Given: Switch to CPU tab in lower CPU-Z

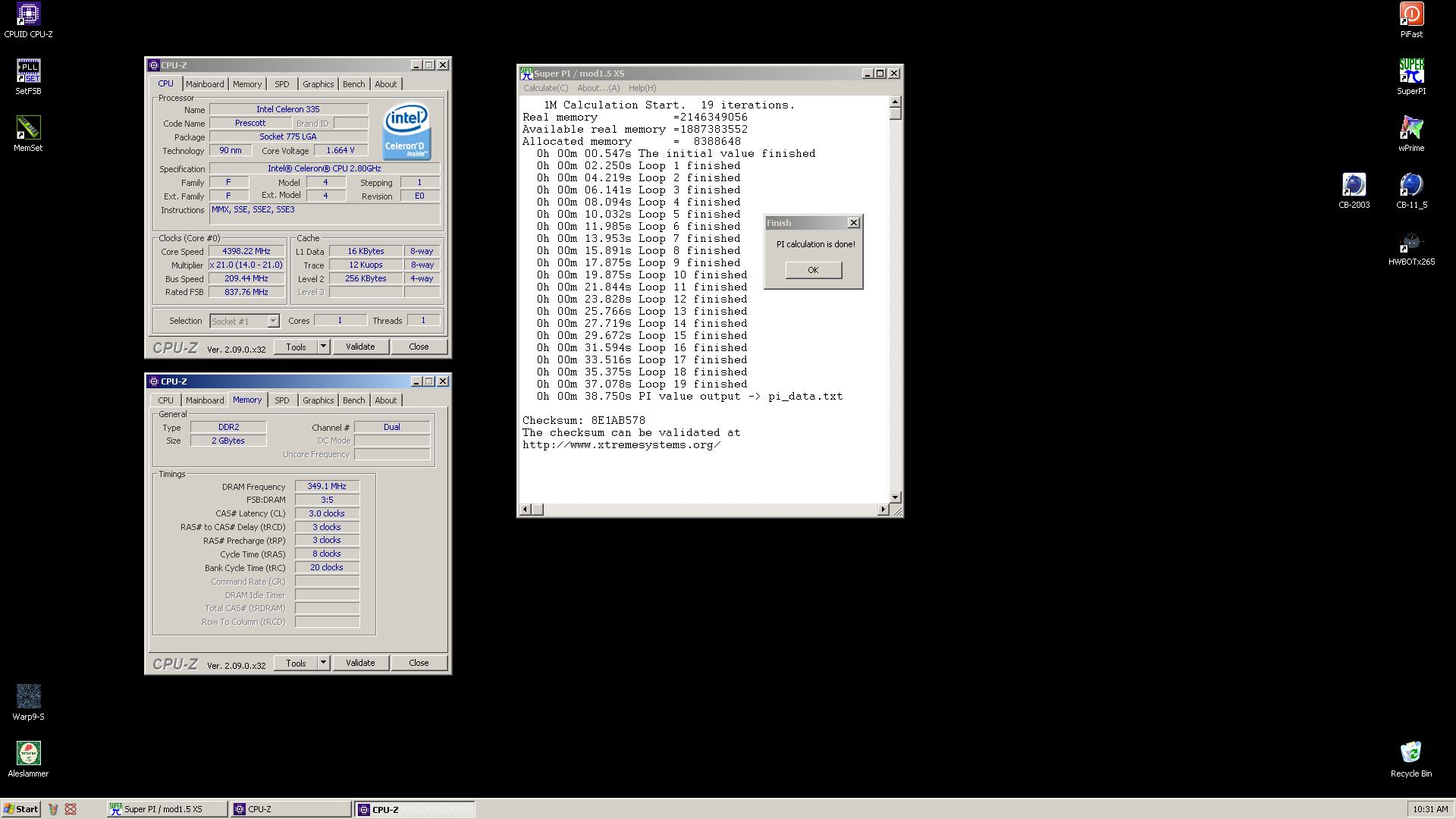Looking at the screenshot, I should click(x=165, y=400).
